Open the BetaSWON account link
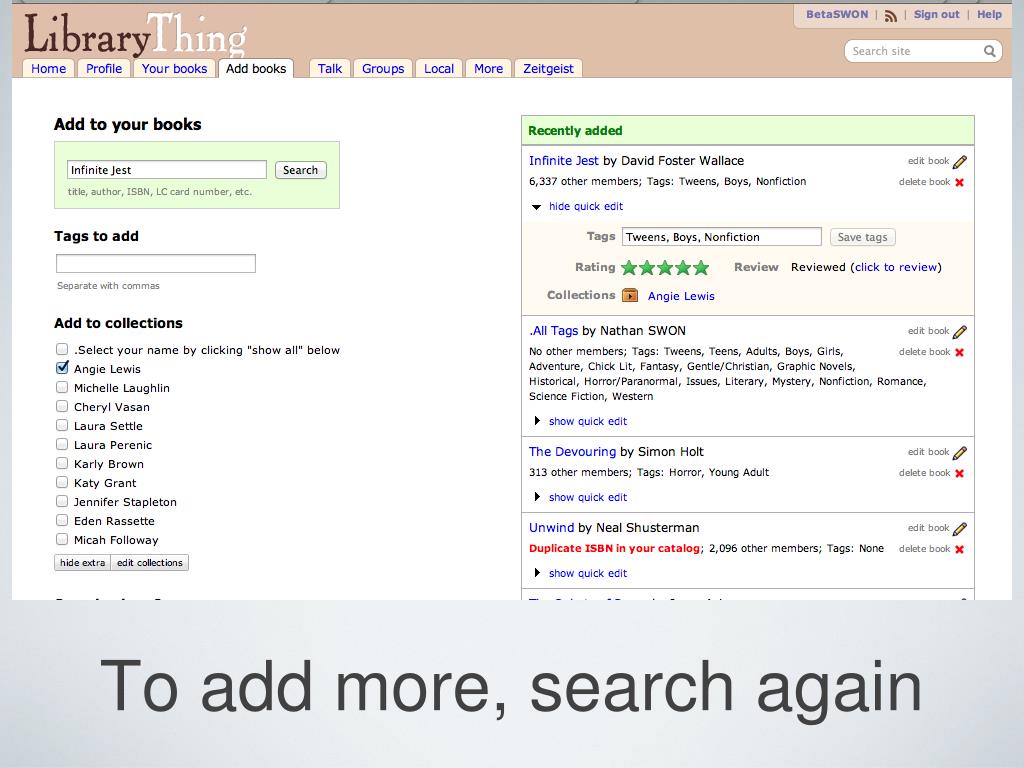Image resolution: width=1024 pixels, height=768 pixels. pyautogui.click(x=837, y=14)
